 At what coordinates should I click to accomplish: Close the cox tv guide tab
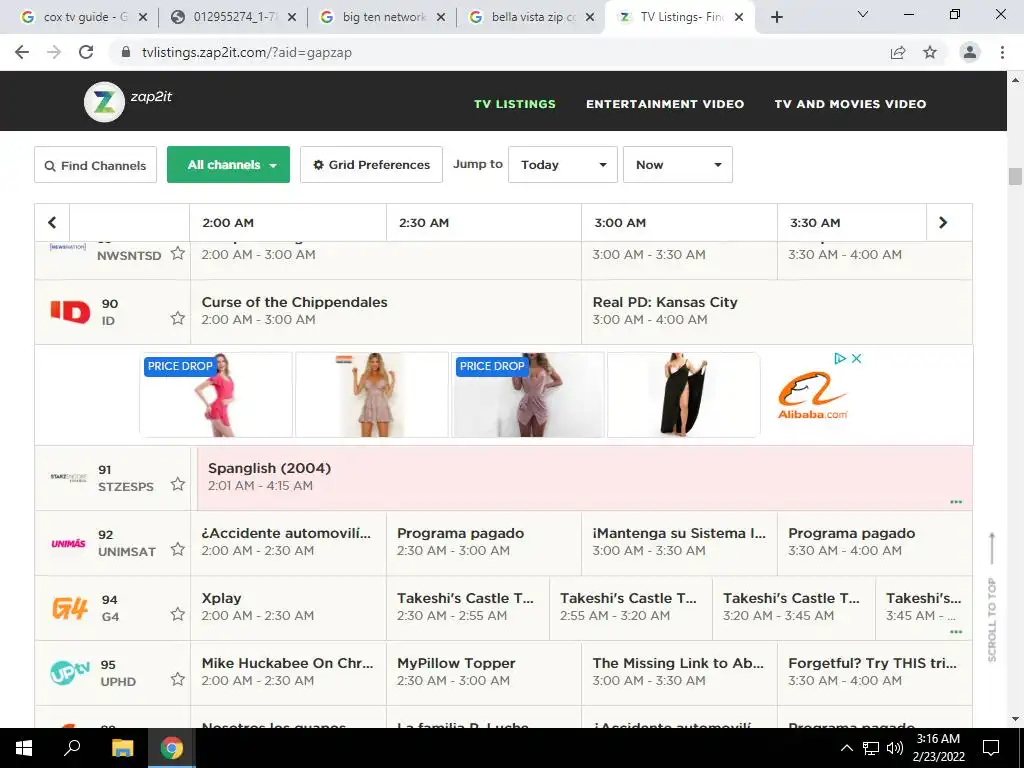point(143,18)
